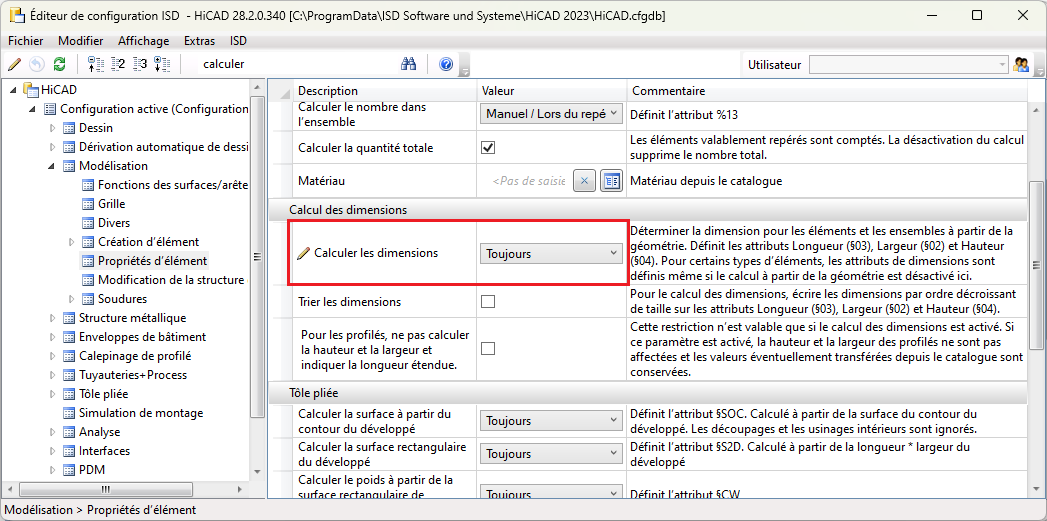The width and height of the screenshot is (1047, 521).
Task: Click the undo arrow toolbar icon
Action: click(37, 64)
